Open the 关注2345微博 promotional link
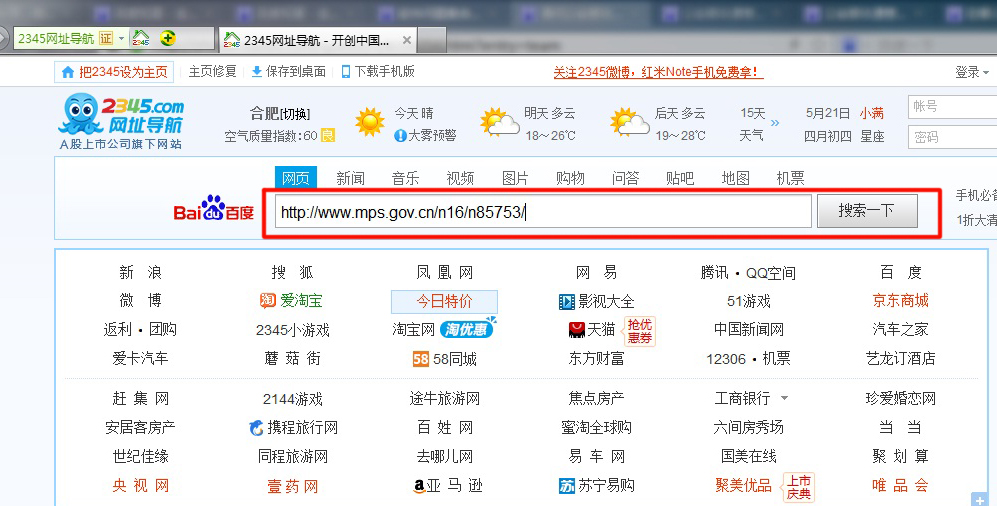 658,72
